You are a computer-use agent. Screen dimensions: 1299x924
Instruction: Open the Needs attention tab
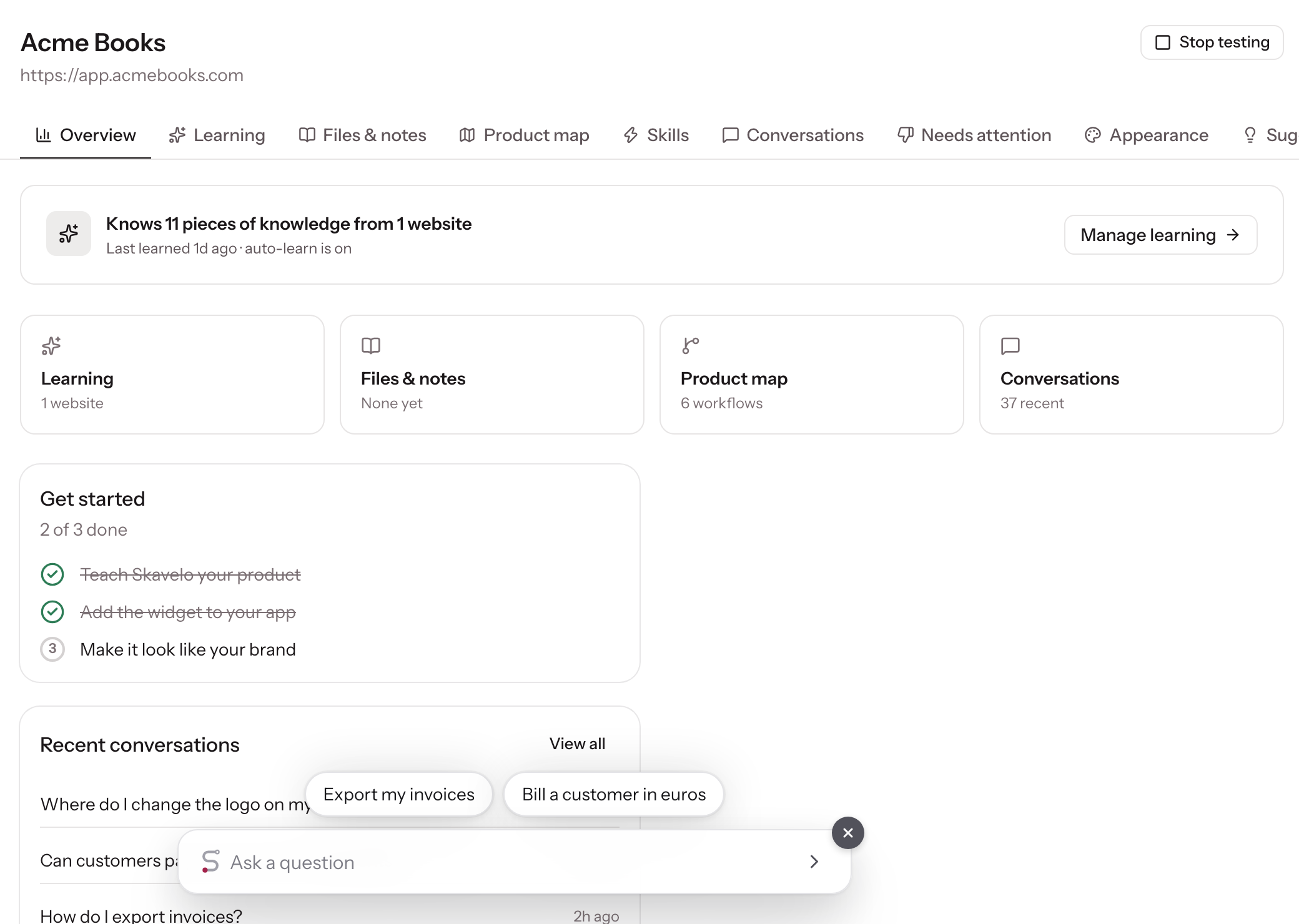tap(974, 135)
